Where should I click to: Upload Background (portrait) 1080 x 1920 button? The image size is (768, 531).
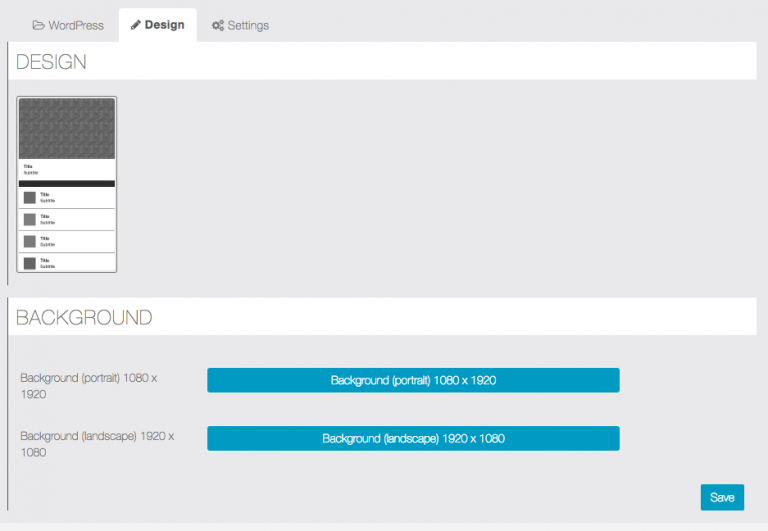click(x=413, y=380)
